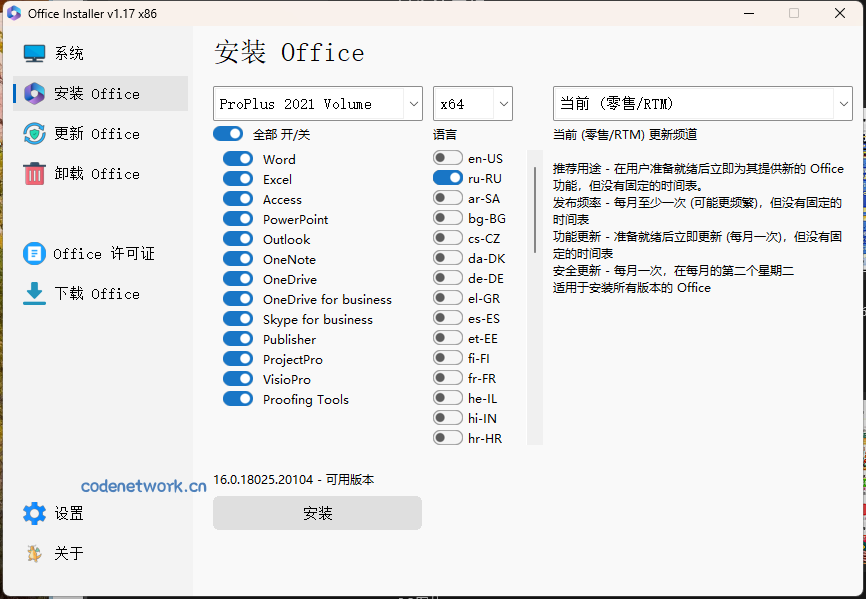Open 设置 using the gear icon
The image size is (866, 599).
tap(33, 513)
